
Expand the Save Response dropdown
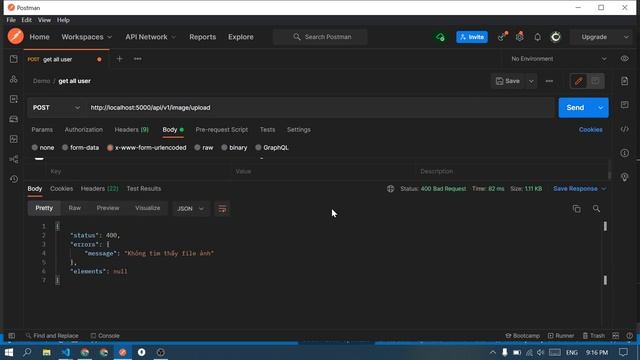[x=580, y=189]
